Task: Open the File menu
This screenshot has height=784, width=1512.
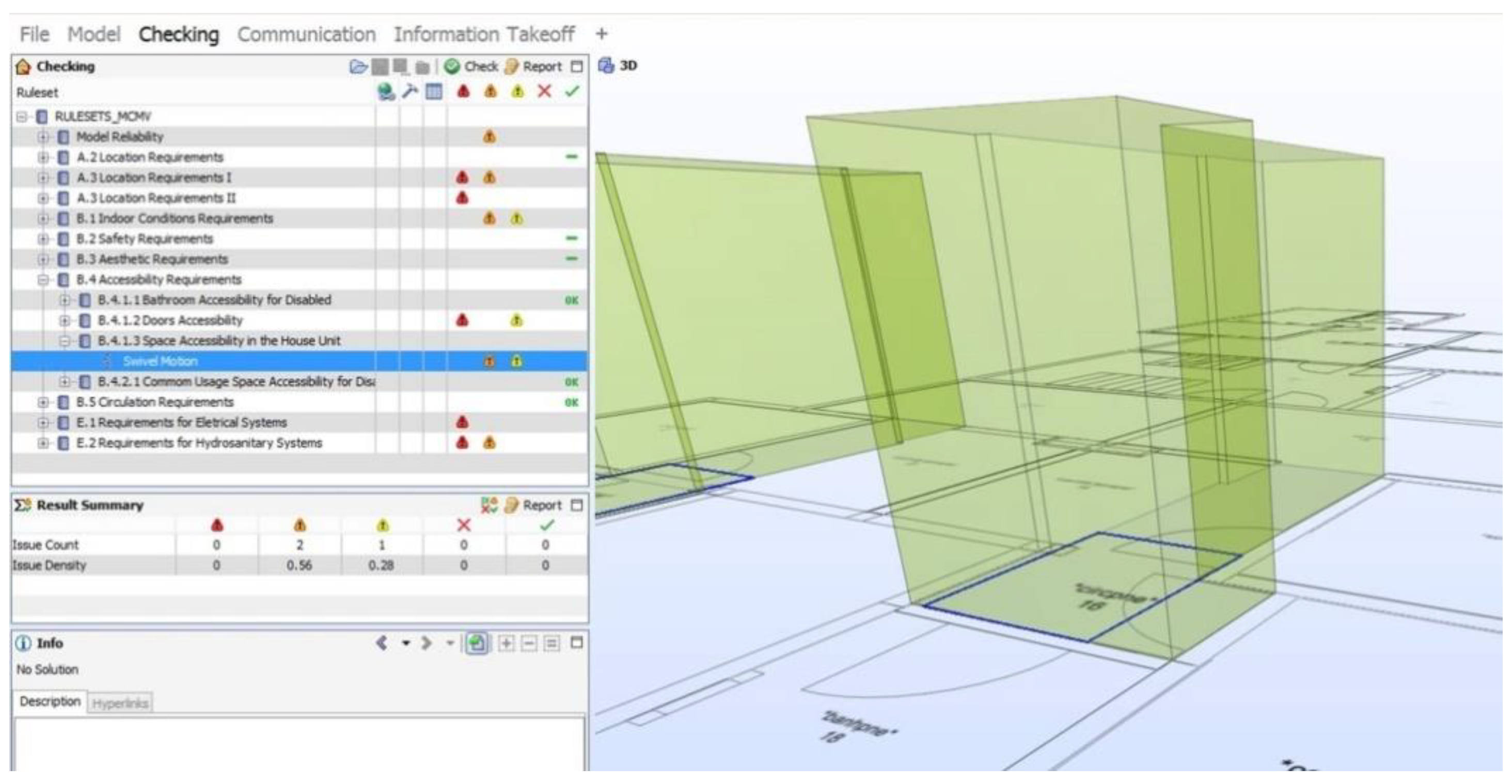Action: [x=34, y=35]
